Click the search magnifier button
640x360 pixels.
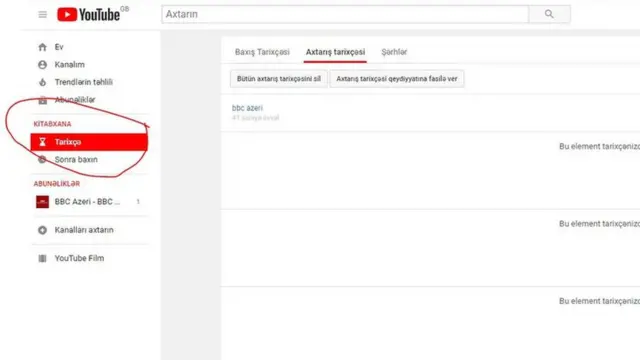point(549,14)
